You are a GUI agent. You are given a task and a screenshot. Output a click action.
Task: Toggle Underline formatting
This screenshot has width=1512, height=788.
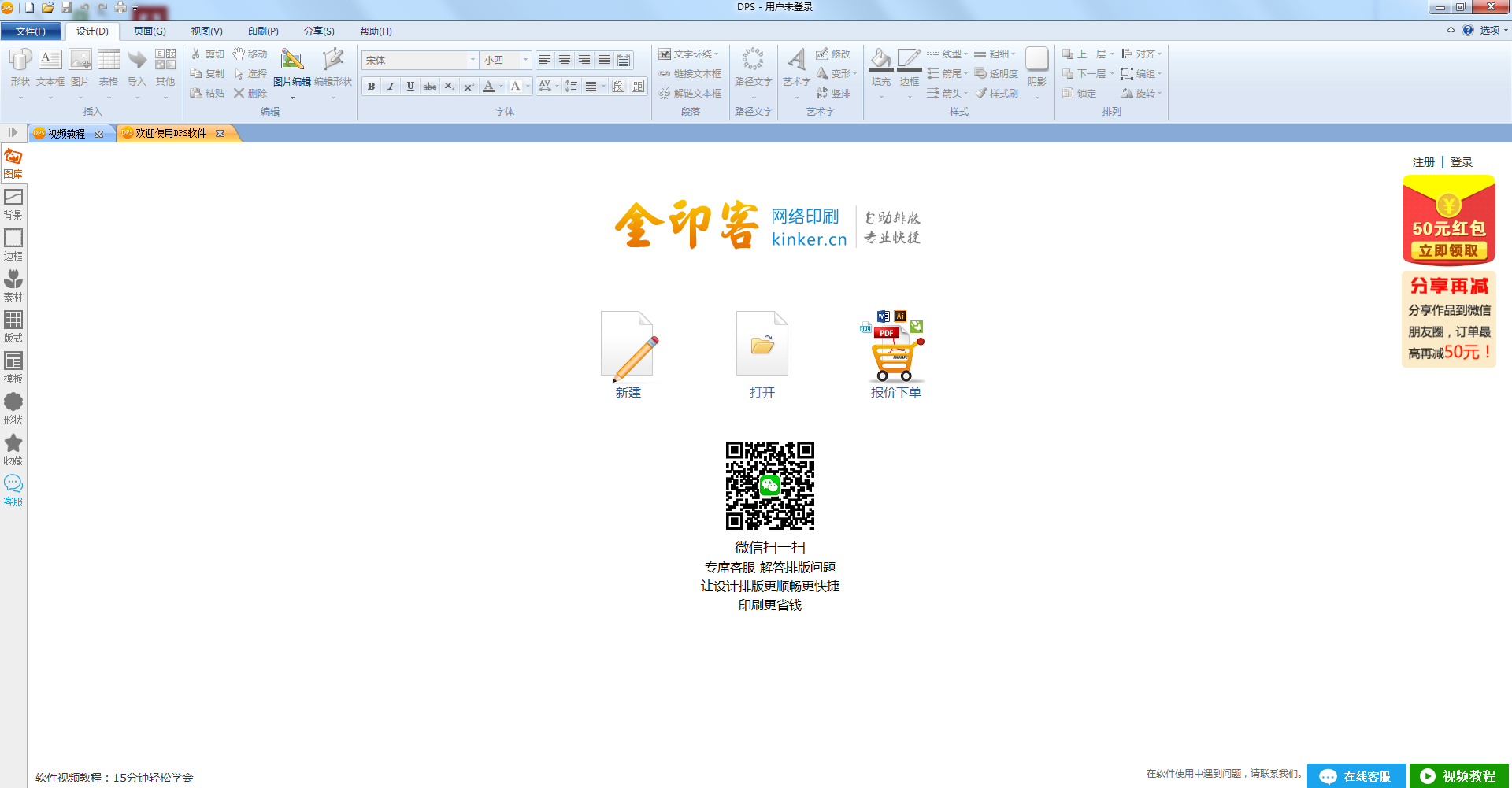pyautogui.click(x=410, y=86)
